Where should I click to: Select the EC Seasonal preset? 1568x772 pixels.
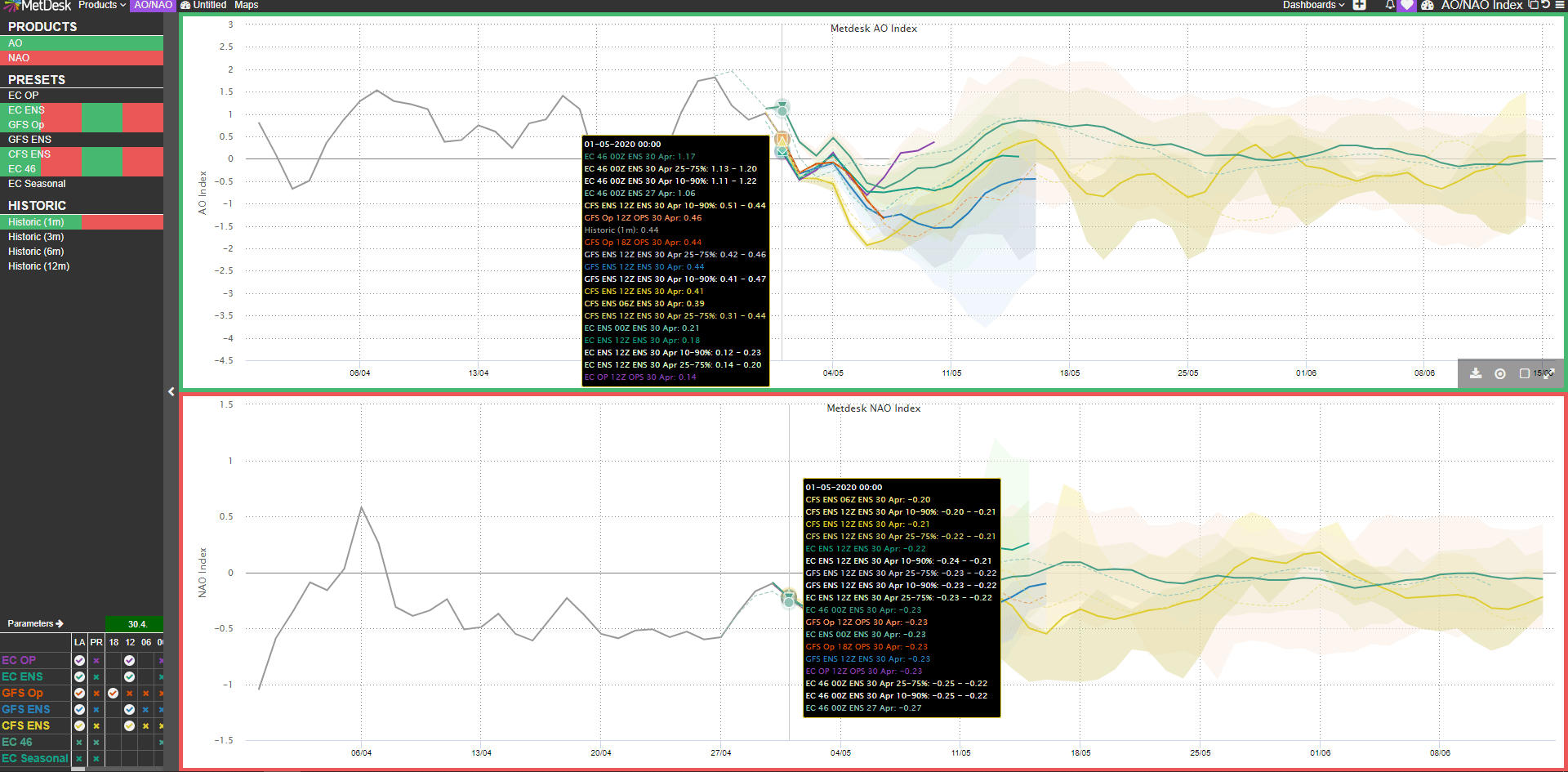click(x=37, y=184)
